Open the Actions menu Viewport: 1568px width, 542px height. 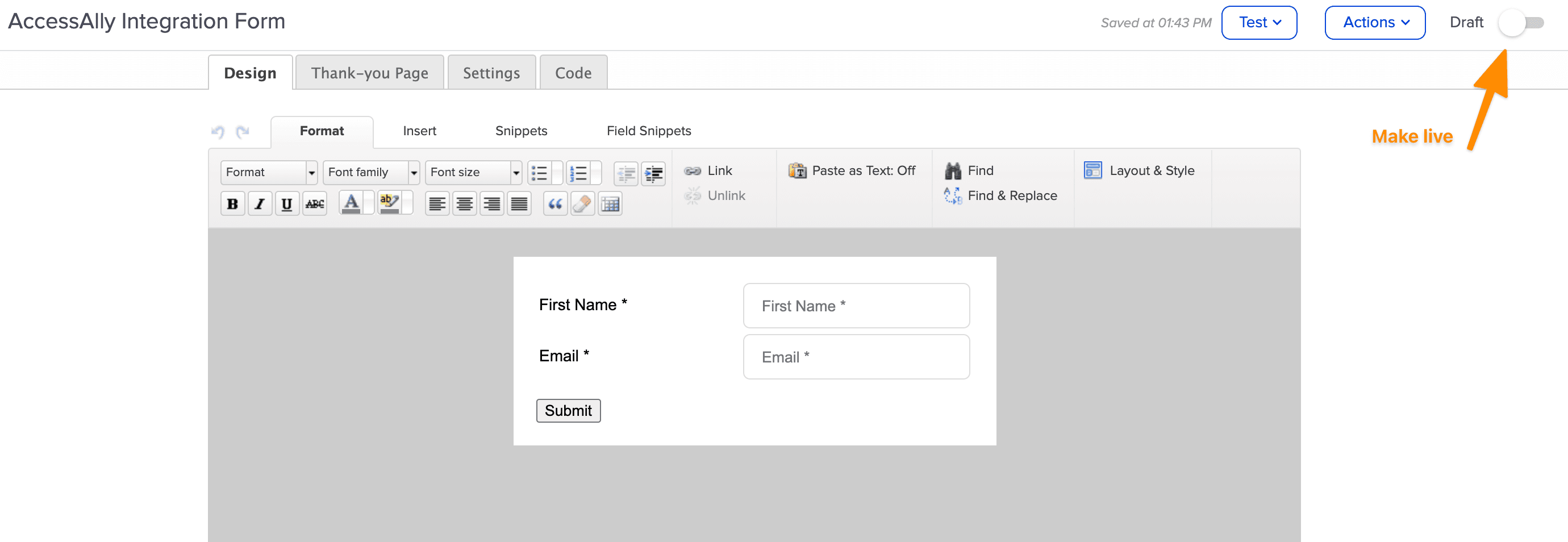tap(1374, 22)
